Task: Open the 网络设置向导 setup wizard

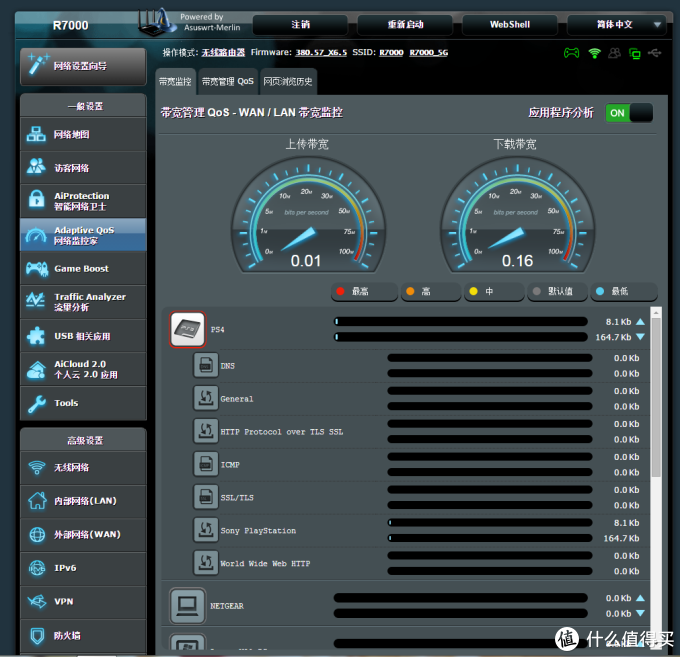Action: pos(83,66)
